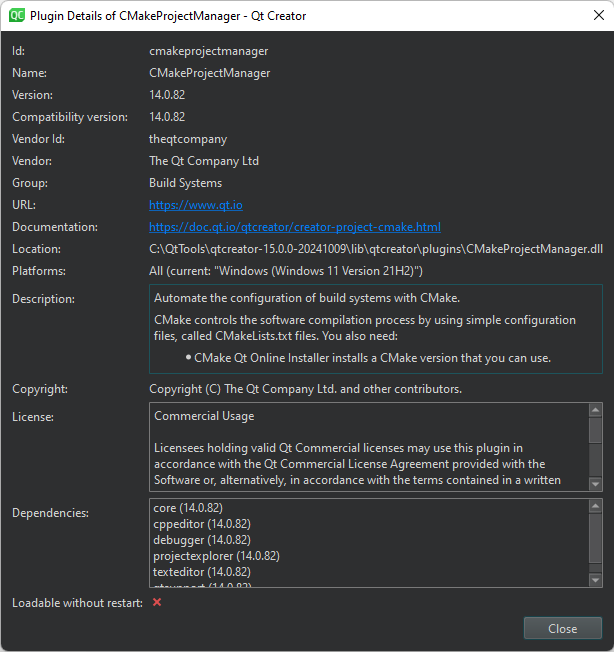Click the License box scrollbar thumb

596,431
